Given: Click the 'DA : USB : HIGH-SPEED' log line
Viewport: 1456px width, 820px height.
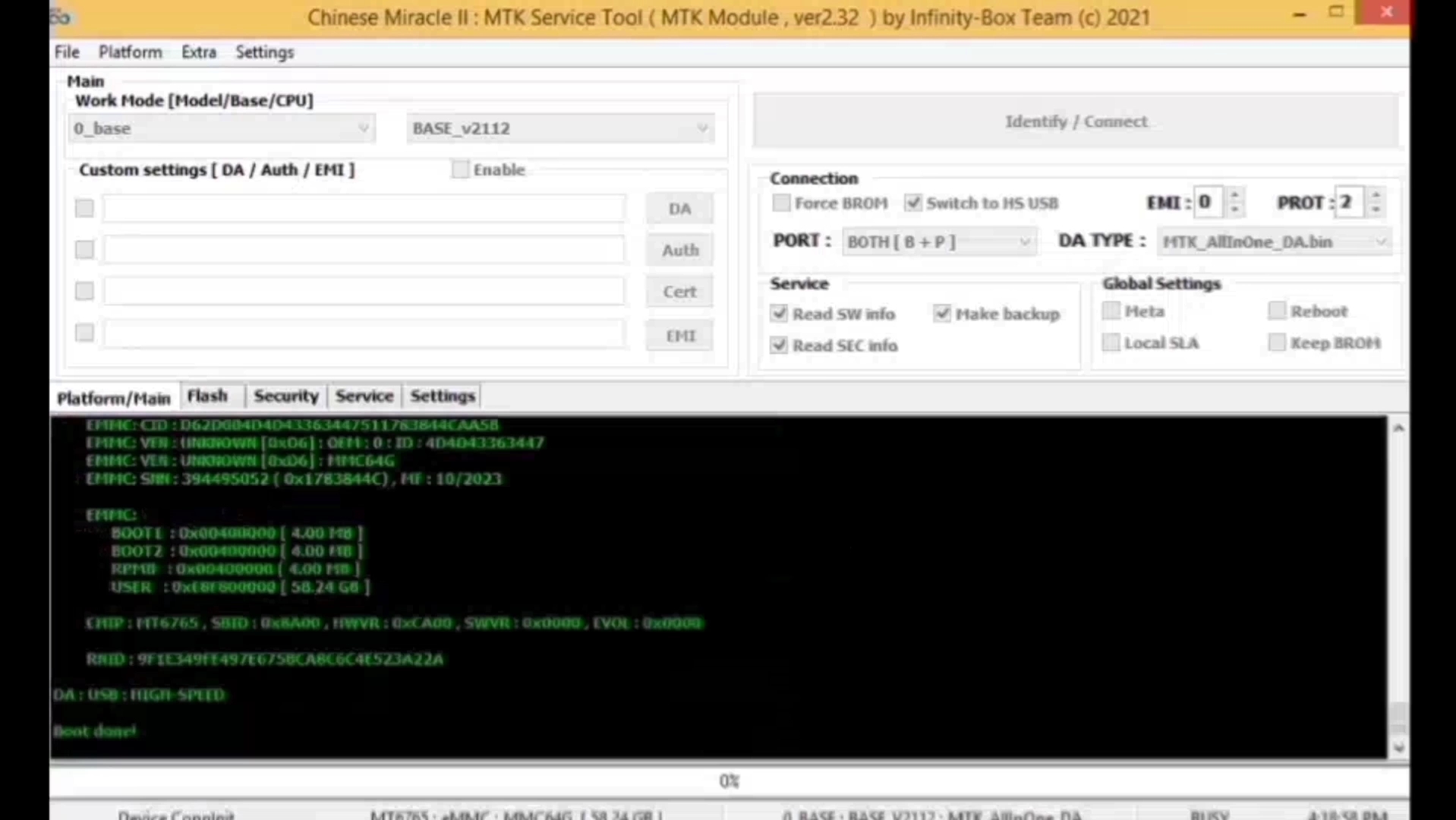Looking at the screenshot, I should point(140,695).
